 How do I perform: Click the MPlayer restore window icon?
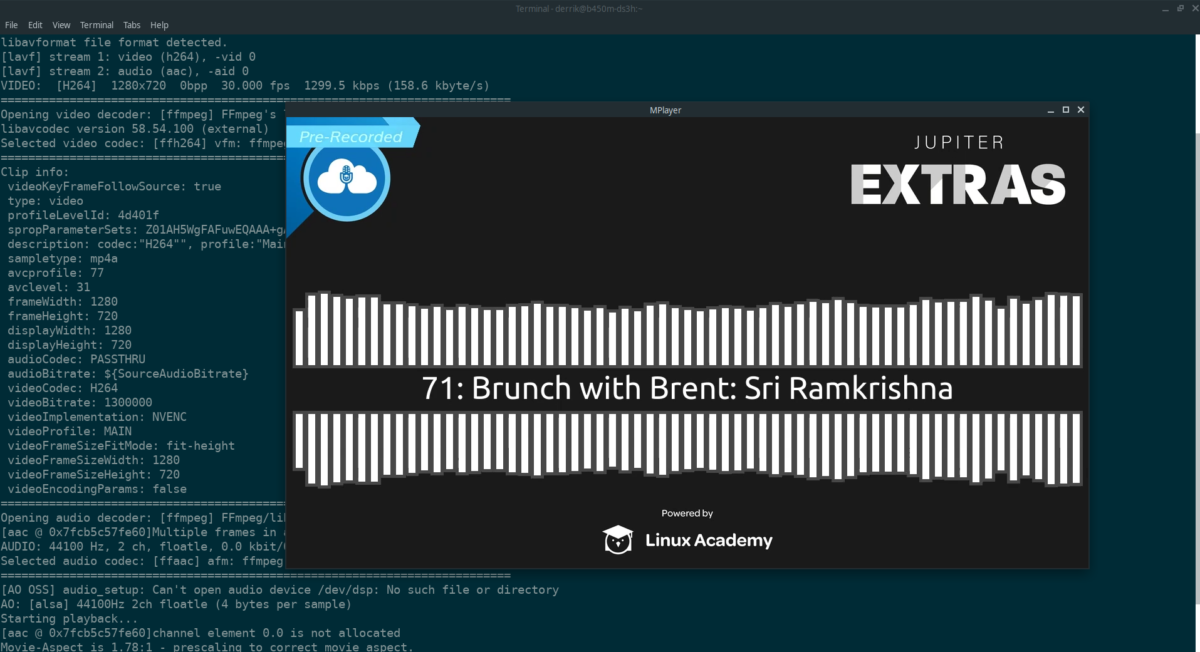click(x=1065, y=110)
